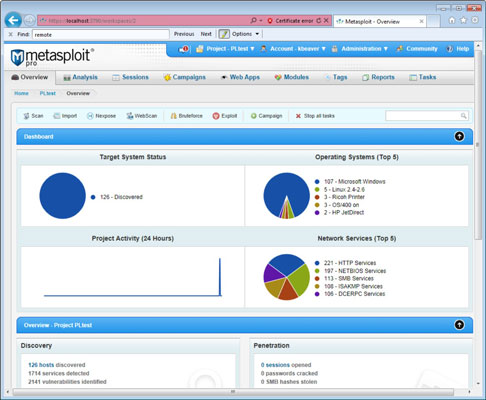This screenshot has height=400, width=486.
Task: Click the HTTP Services legend color dot
Action: [x=317, y=263]
